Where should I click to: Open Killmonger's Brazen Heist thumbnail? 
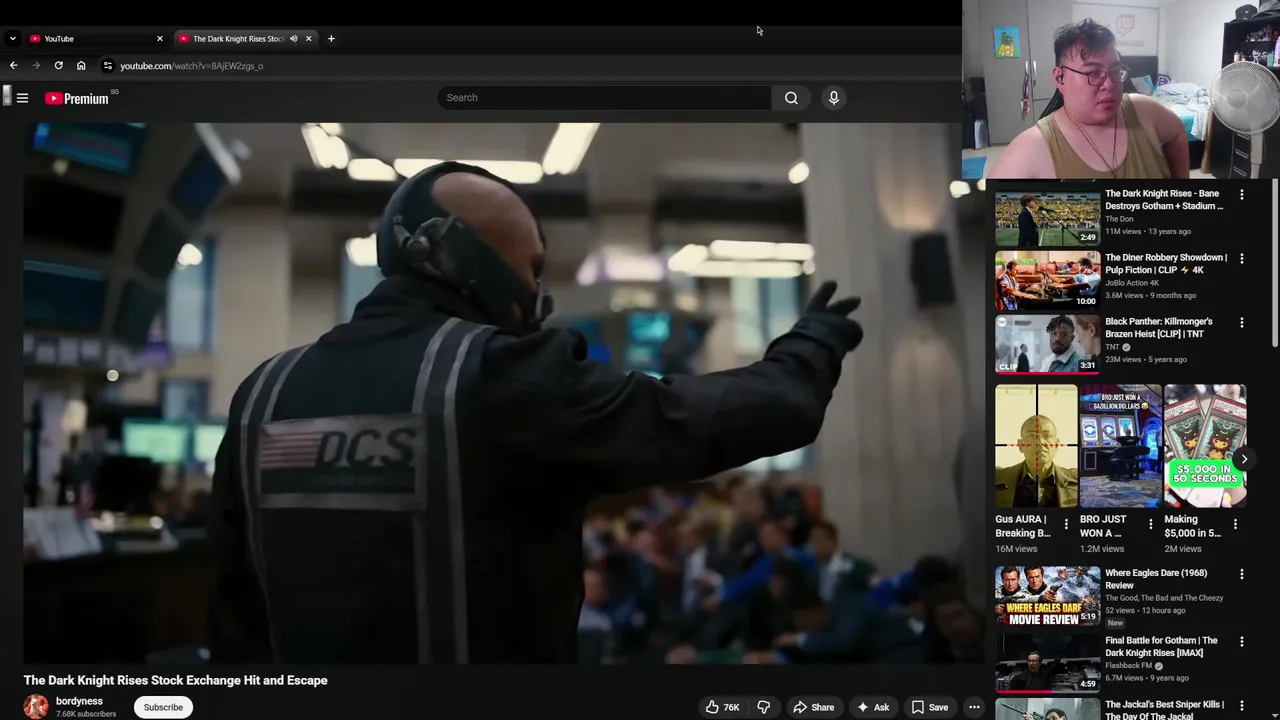[x=1047, y=345]
